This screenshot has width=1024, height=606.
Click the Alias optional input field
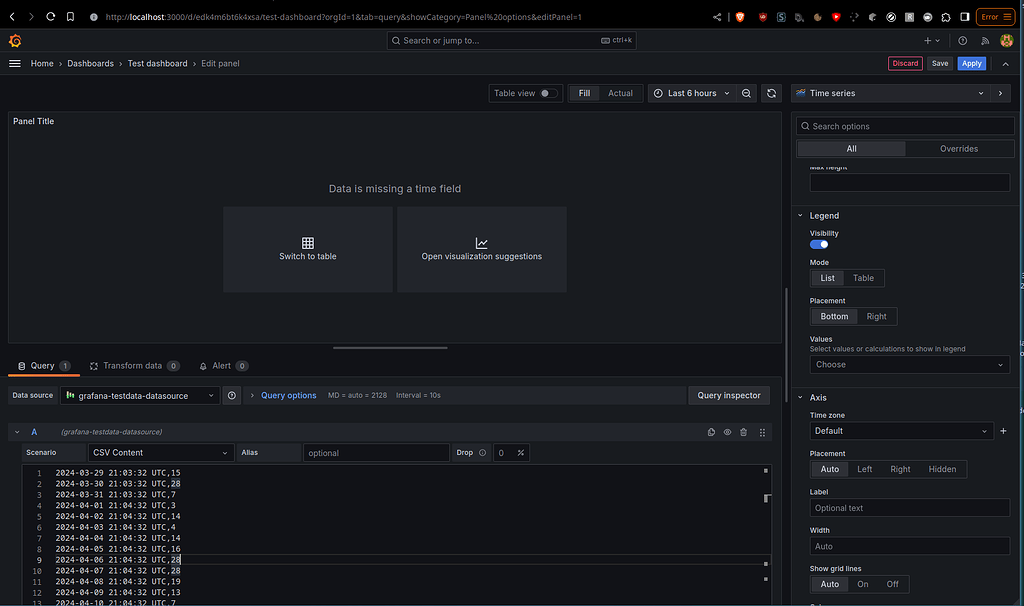click(376, 452)
